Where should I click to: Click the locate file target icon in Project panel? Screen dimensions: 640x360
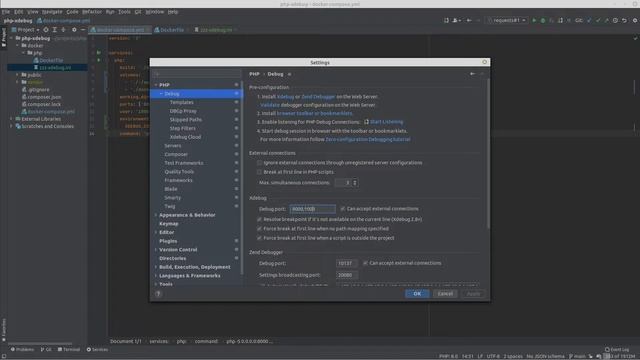46,30
